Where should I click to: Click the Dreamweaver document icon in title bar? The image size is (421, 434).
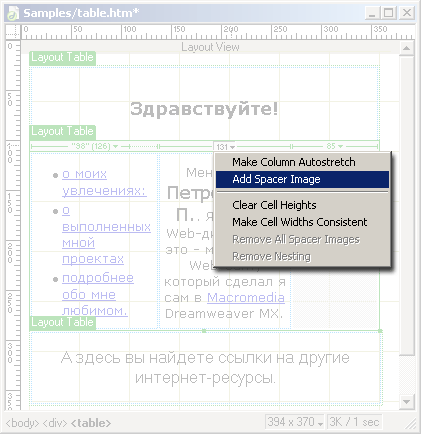13,13
